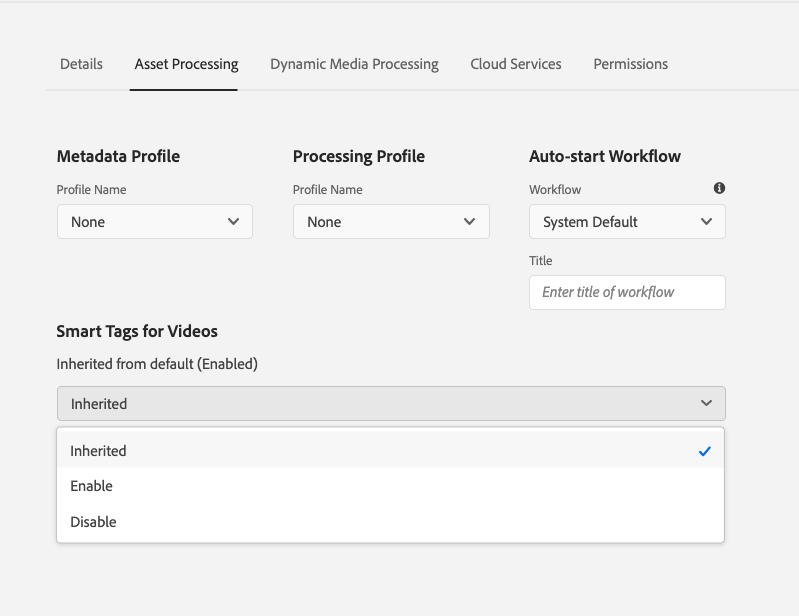Go to the Cloud Services tab

click(516, 64)
